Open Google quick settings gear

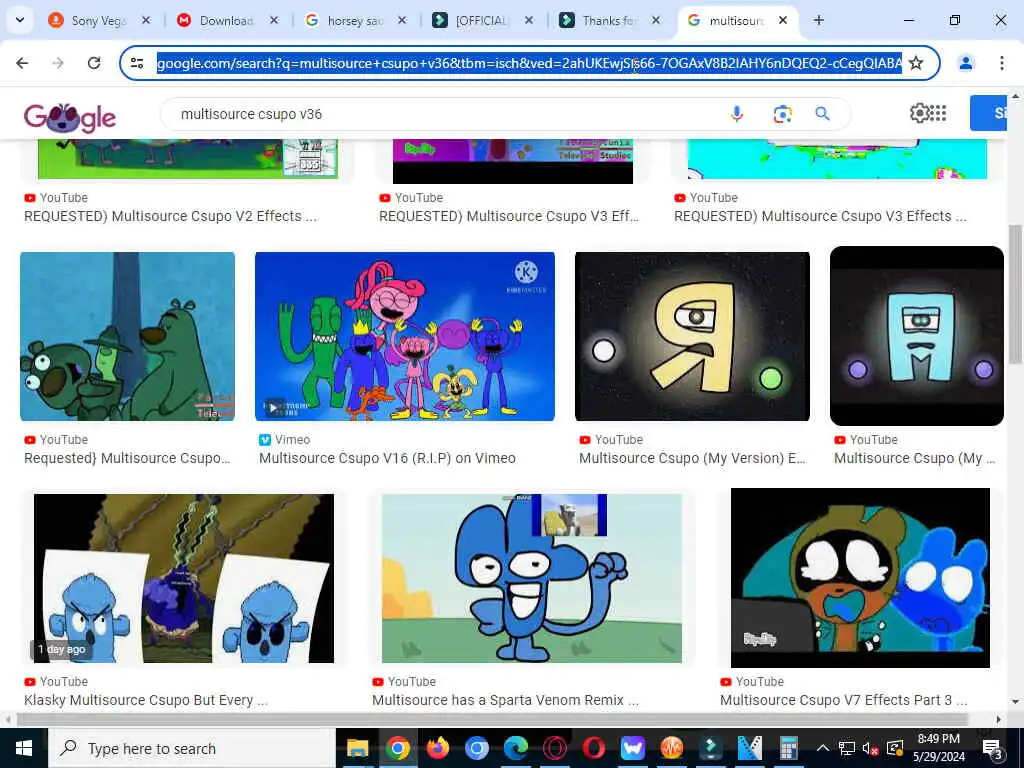pyautogui.click(x=920, y=113)
